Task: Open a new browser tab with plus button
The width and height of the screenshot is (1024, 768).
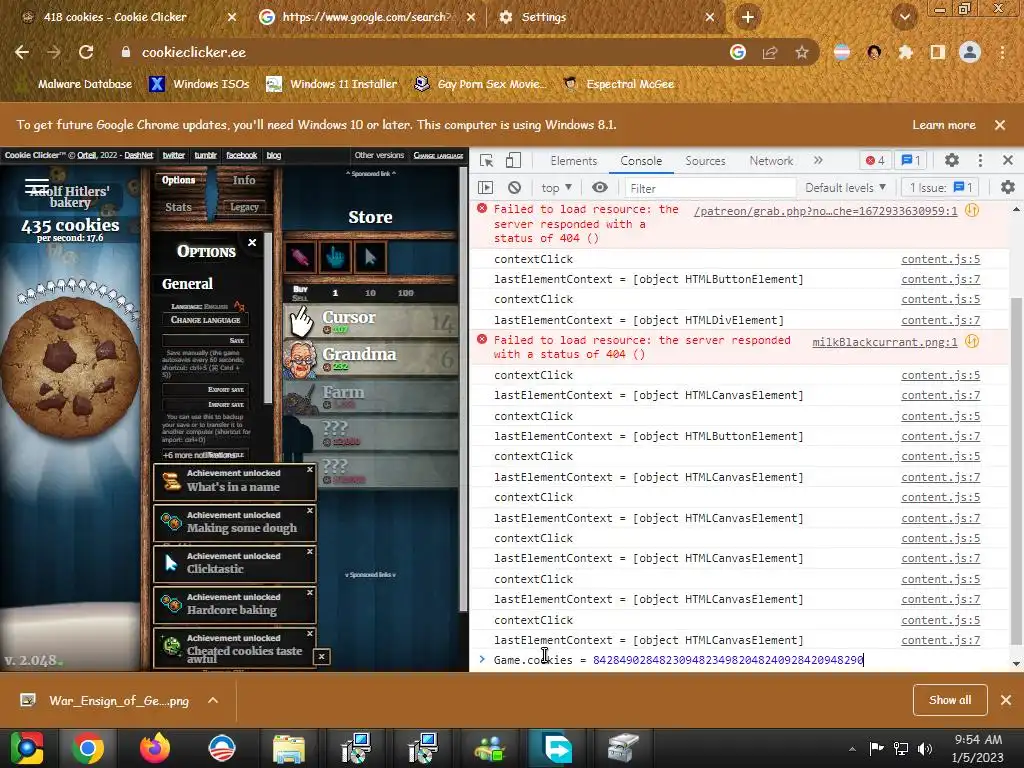Action: [x=748, y=17]
